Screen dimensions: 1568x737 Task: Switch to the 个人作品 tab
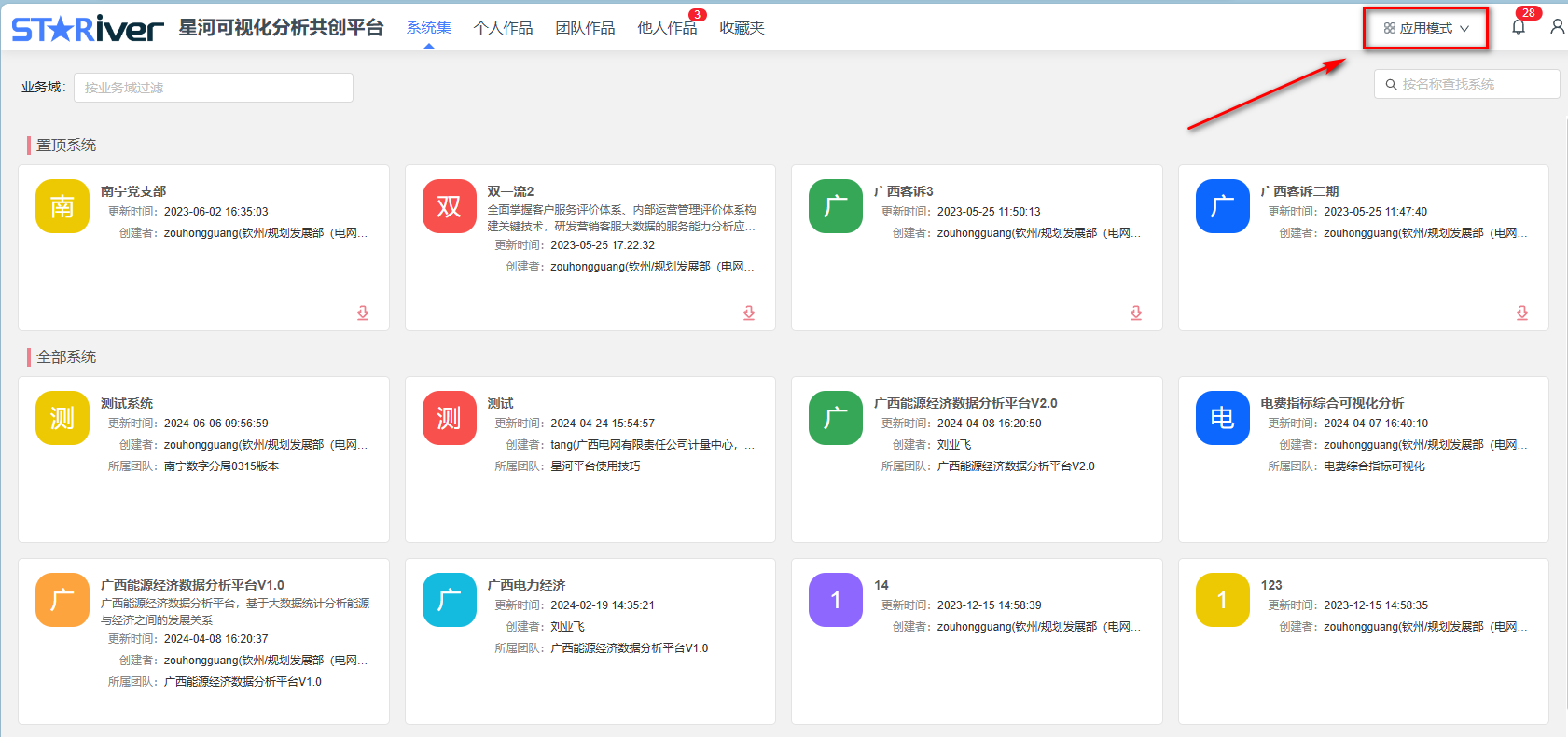pos(503,28)
